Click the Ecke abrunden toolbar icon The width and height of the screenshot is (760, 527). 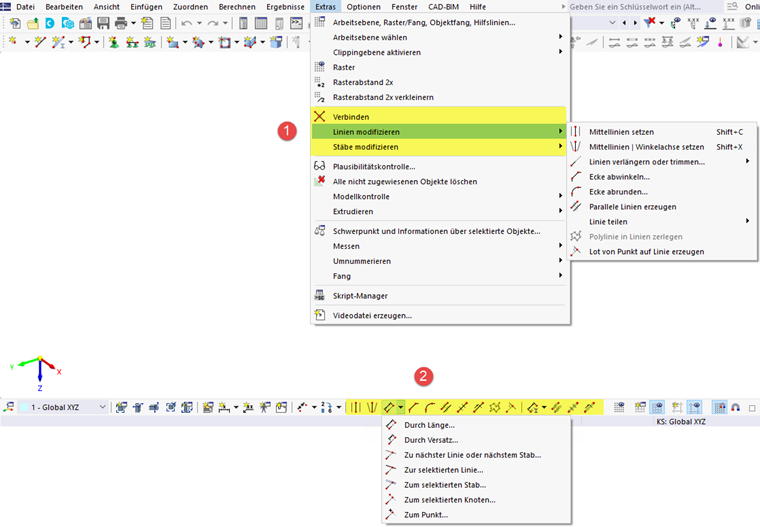click(429, 407)
